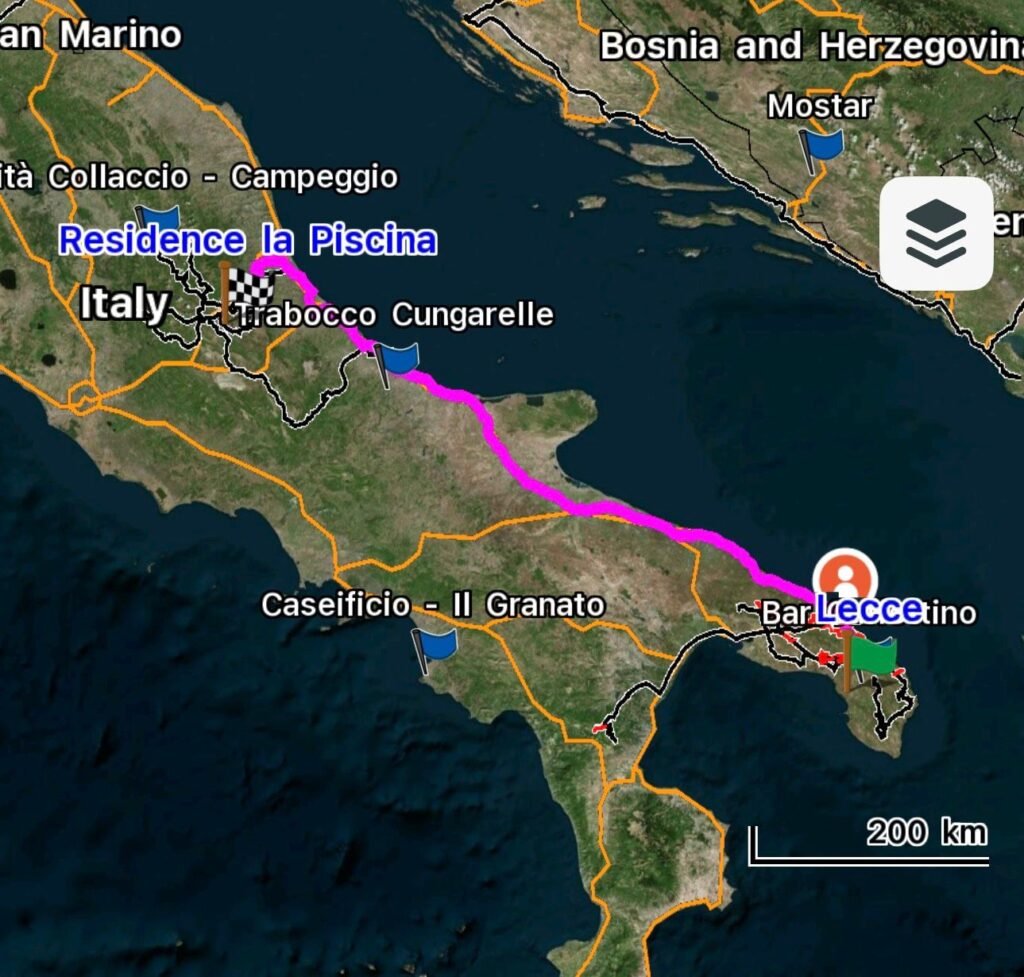Tap the Trabocco Cungarelle blue flag

[396, 366]
